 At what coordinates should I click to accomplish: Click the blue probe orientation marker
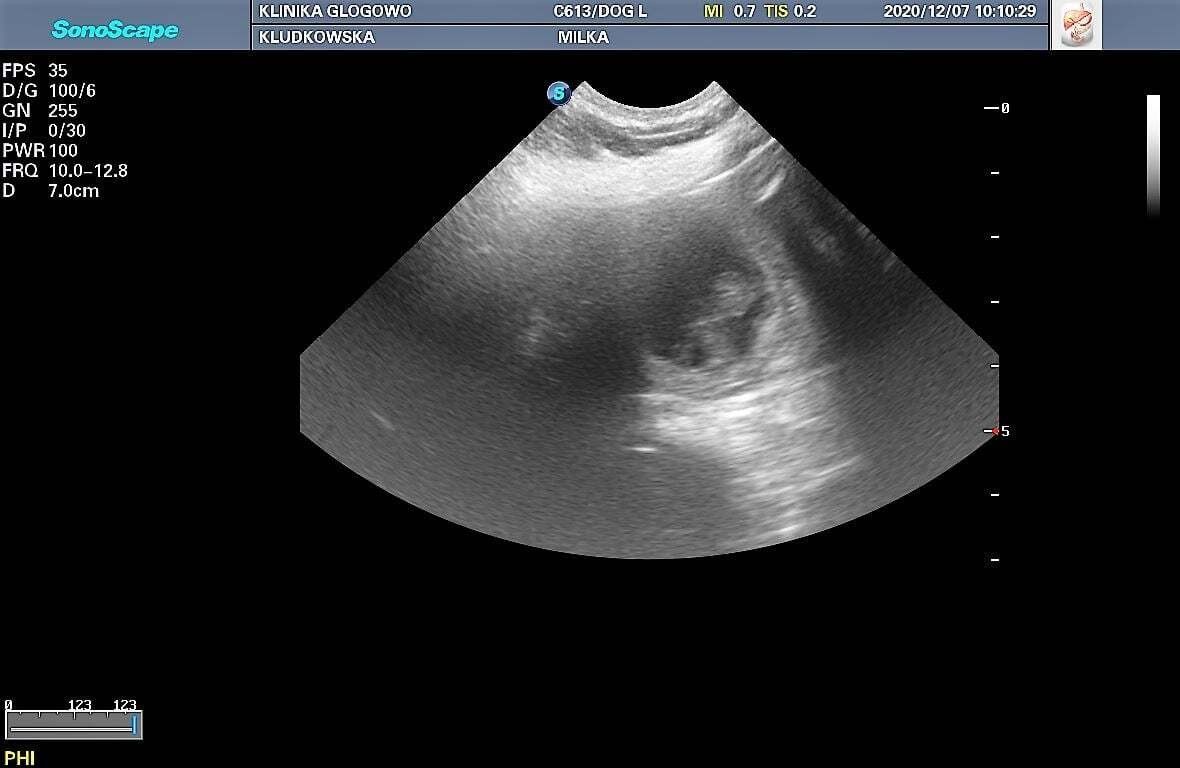tap(558, 94)
